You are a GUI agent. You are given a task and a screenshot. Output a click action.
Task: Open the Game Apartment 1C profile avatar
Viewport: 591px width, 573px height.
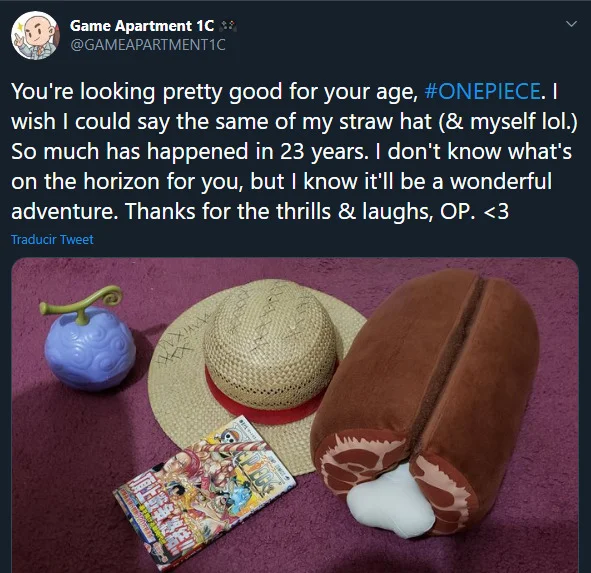[35, 35]
